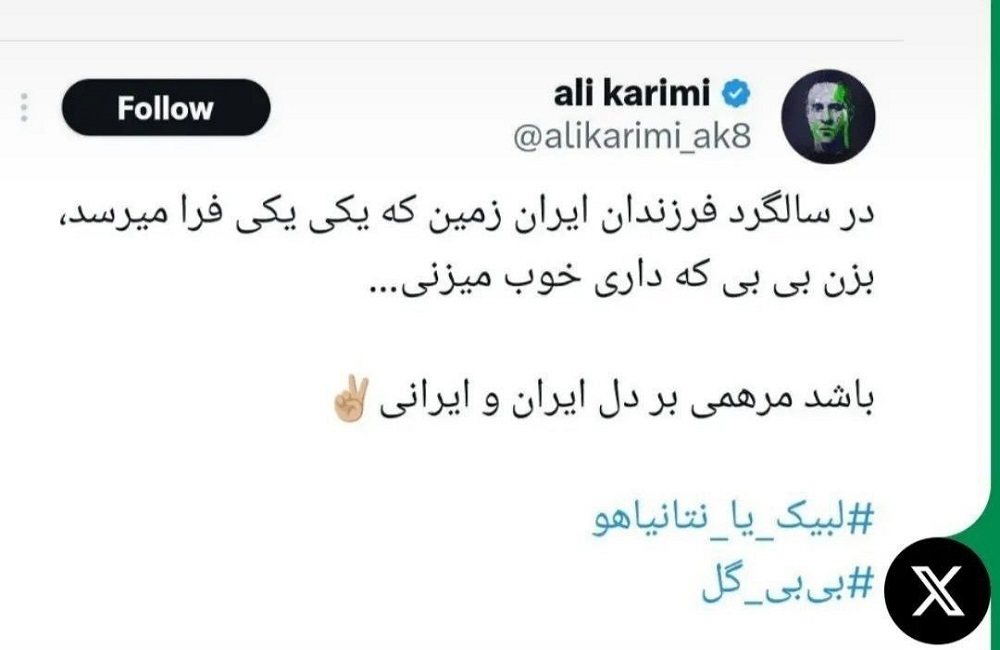Open ali karimi's profile picture
The image size is (1000, 650).
coord(828,116)
